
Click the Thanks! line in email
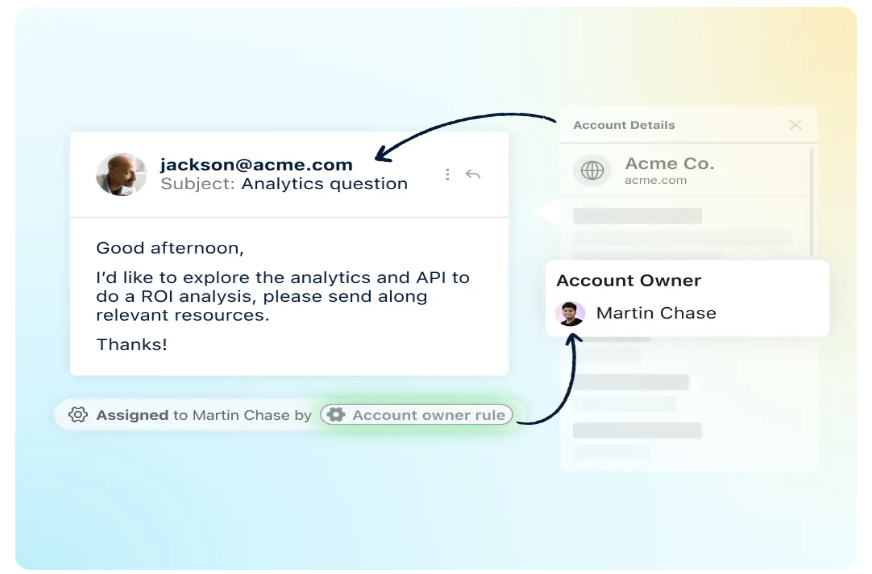[x=132, y=345]
